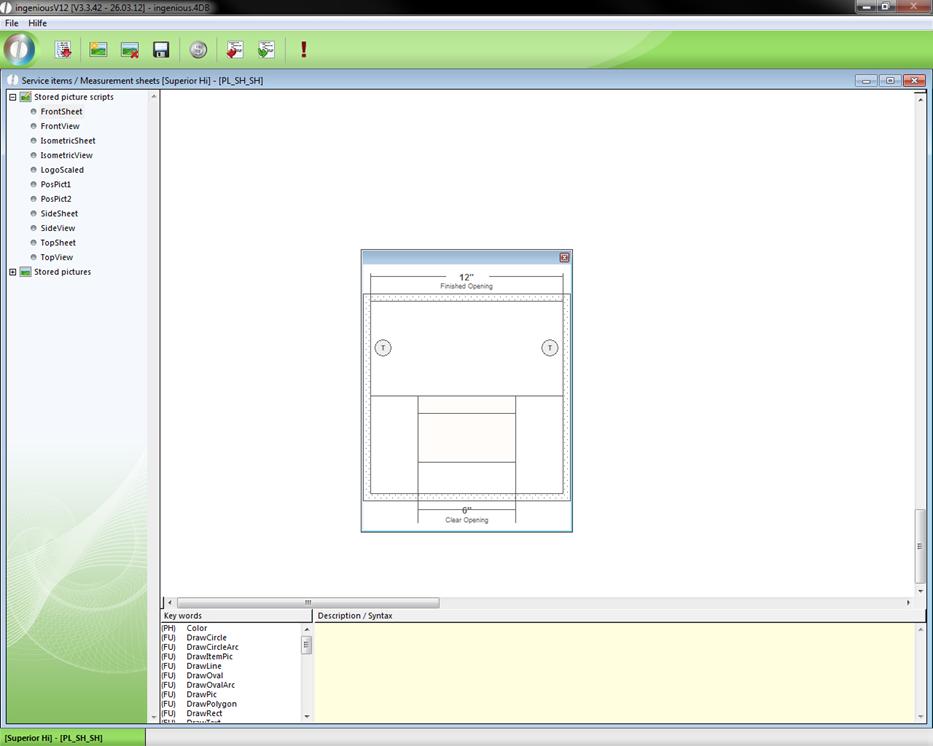Click the ingenious round logo button

coord(19,49)
